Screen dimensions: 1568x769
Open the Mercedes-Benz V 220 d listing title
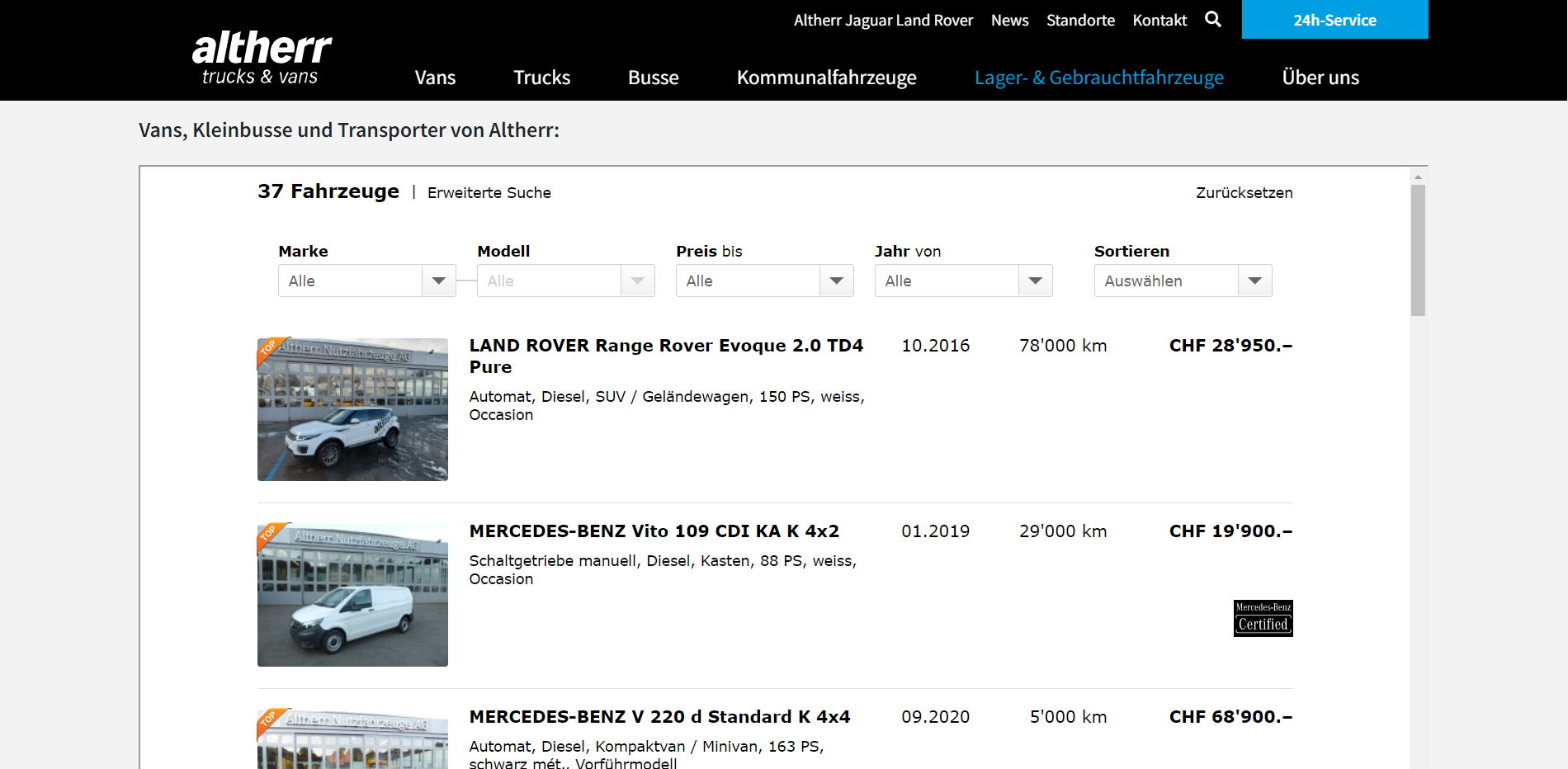coord(659,716)
